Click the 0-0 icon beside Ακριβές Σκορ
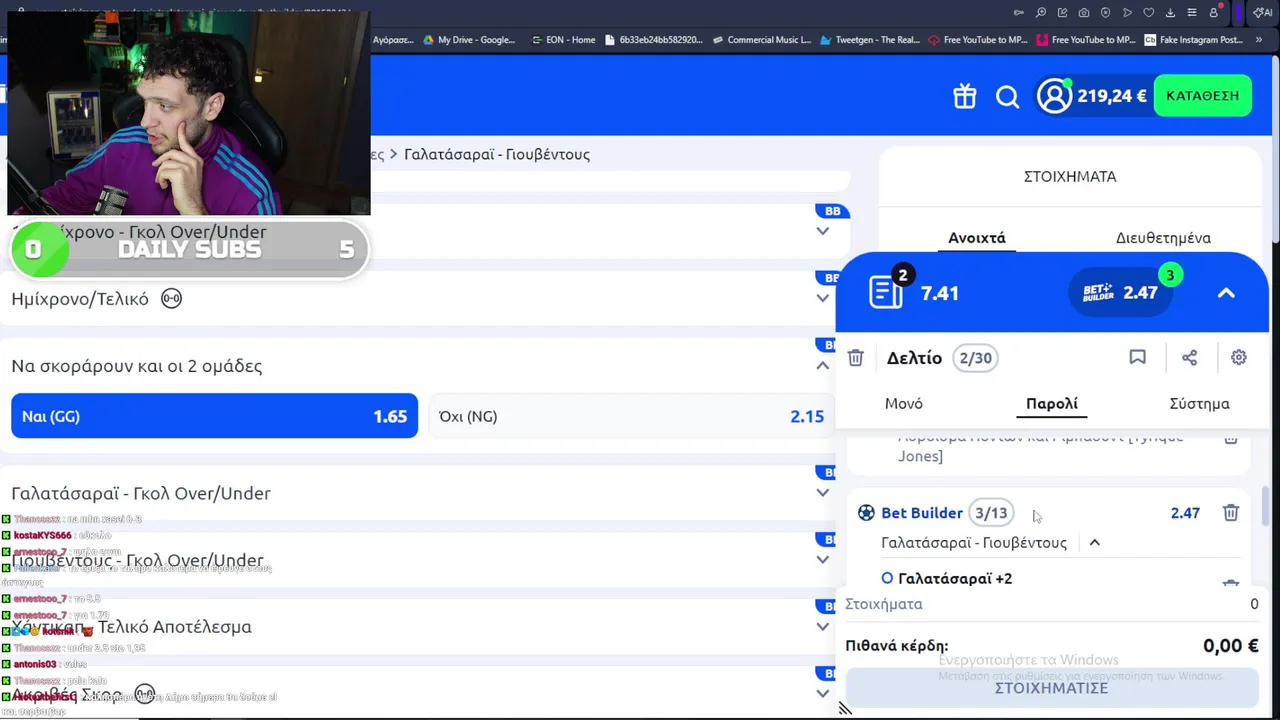 pos(145,694)
